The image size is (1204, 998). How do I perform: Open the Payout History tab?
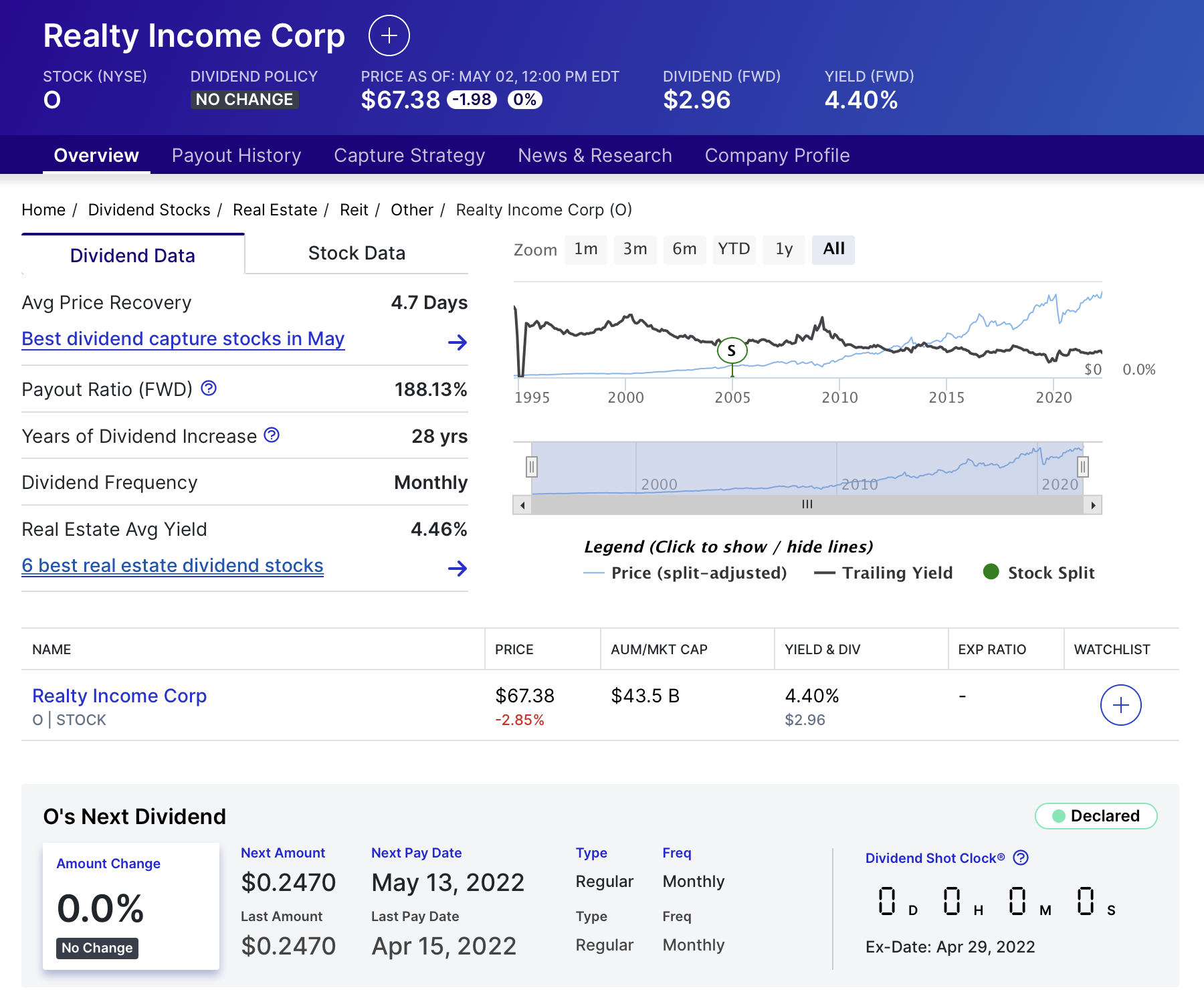point(236,155)
